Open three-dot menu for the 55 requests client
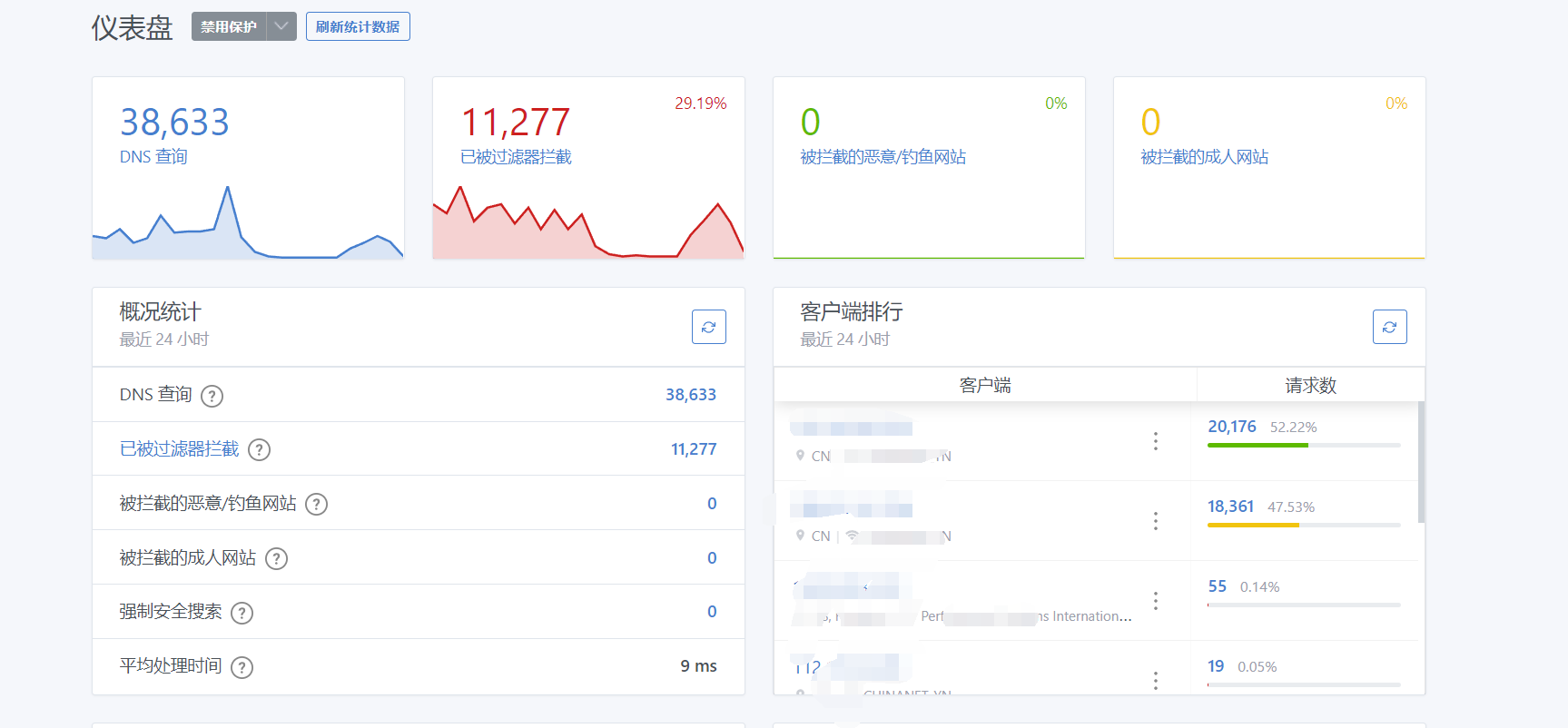 click(x=1155, y=601)
